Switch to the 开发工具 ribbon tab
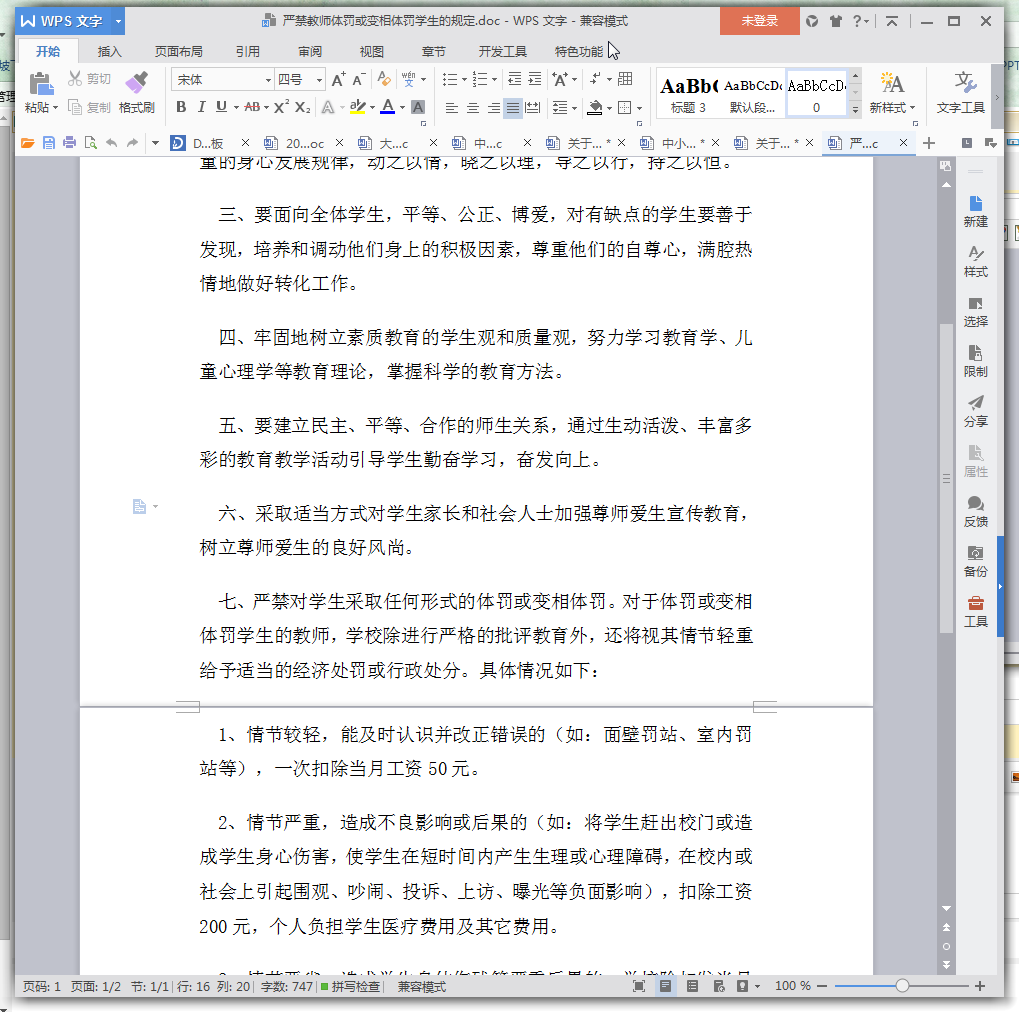Image resolution: width=1019 pixels, height=1012 pixels. click(502, 51)
